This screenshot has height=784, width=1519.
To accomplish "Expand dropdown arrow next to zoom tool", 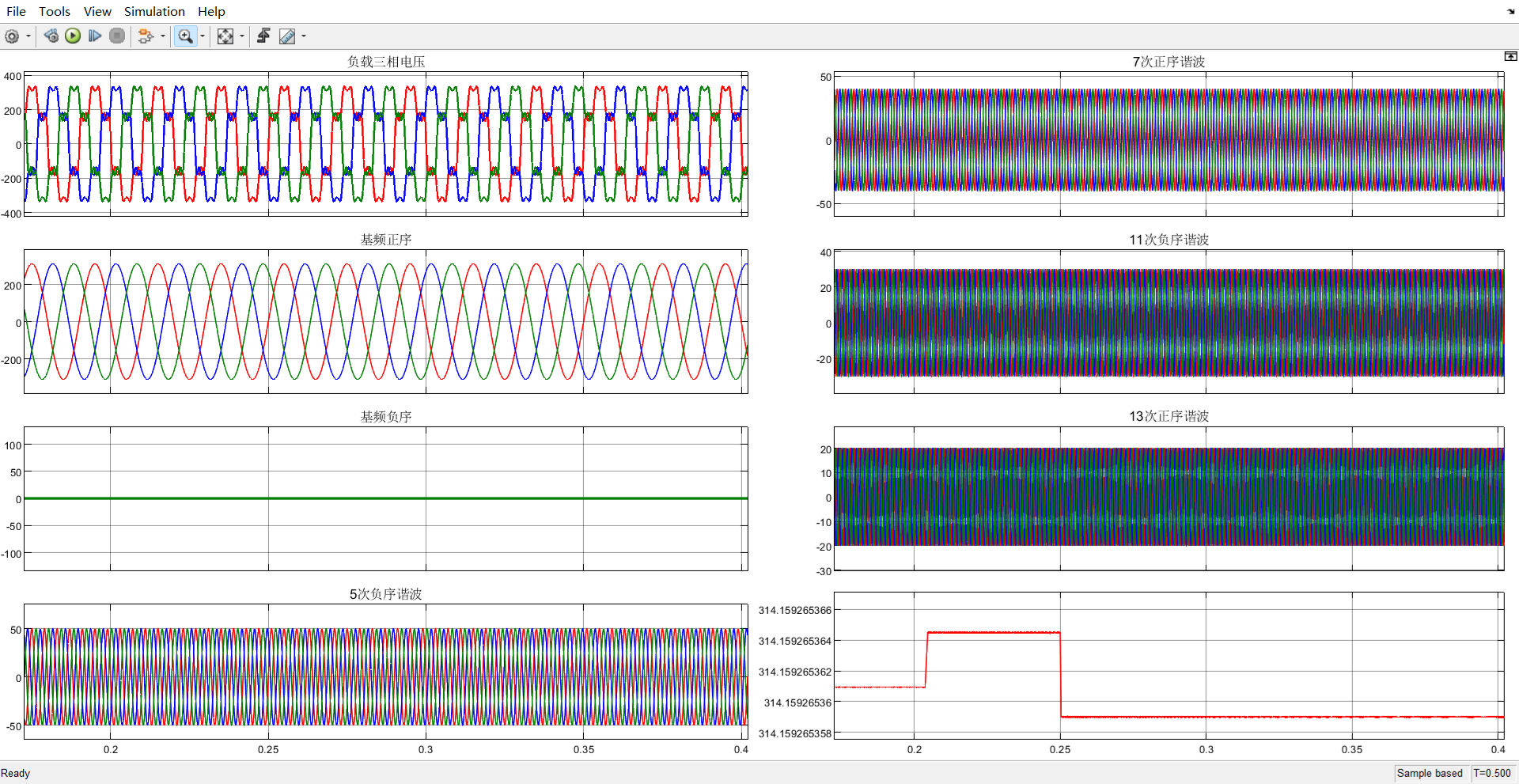I will click(203, 36).
